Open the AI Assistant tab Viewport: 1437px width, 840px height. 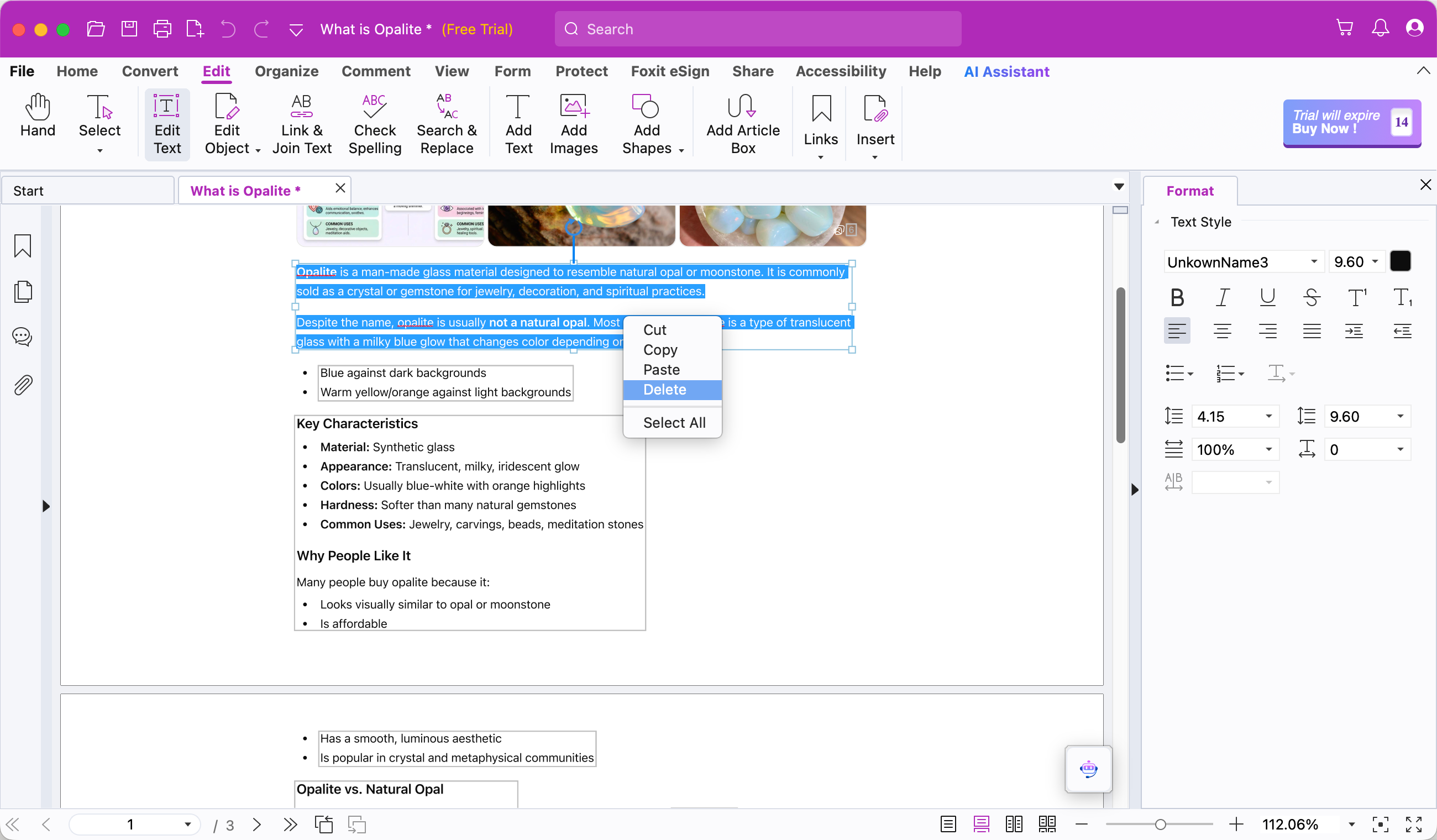coord(1006,71)
